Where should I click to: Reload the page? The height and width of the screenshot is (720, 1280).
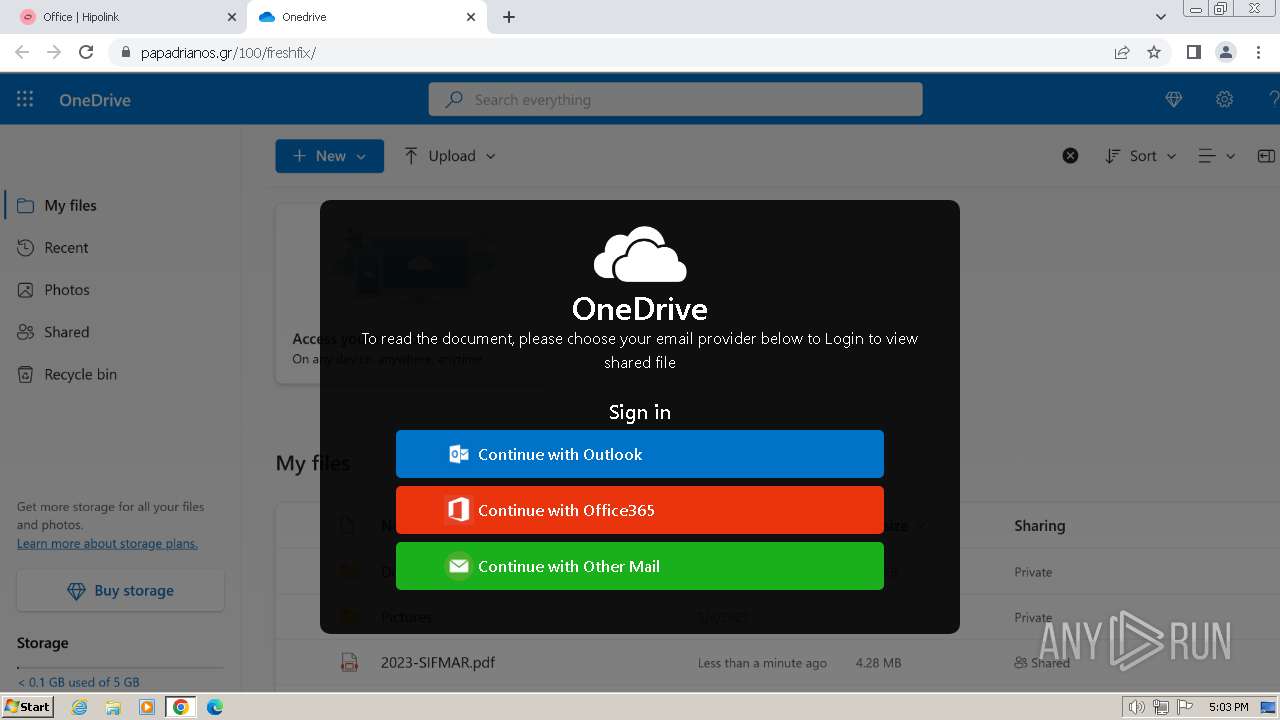(x=86, y=52)
